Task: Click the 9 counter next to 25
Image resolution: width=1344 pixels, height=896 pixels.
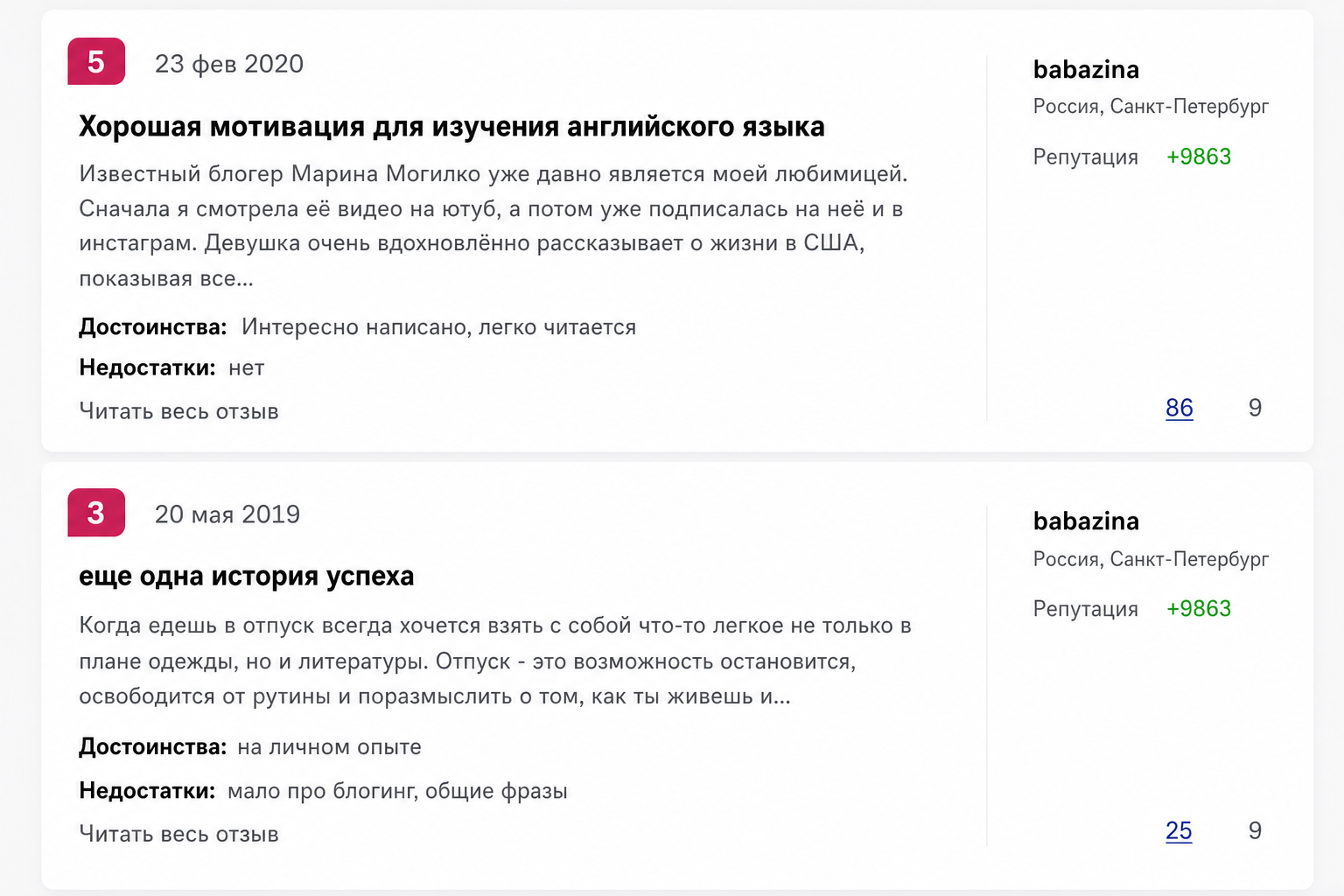Action: click(x=1255, y=830)
